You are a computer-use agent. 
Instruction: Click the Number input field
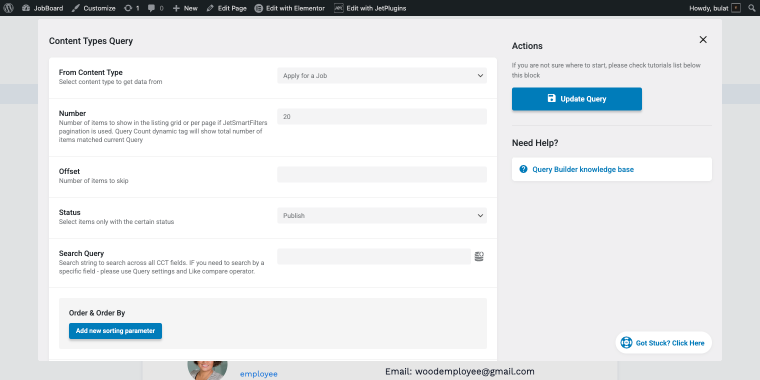(x=382, y=116)
